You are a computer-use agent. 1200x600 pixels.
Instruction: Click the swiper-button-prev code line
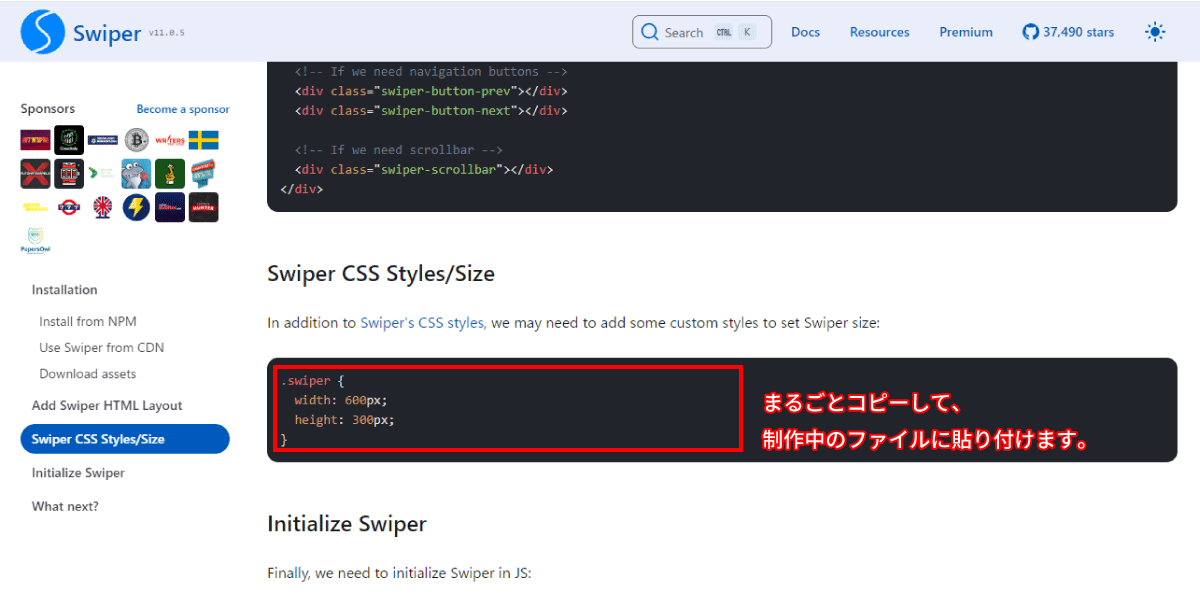pyautogui.click(x=431, y=91)
